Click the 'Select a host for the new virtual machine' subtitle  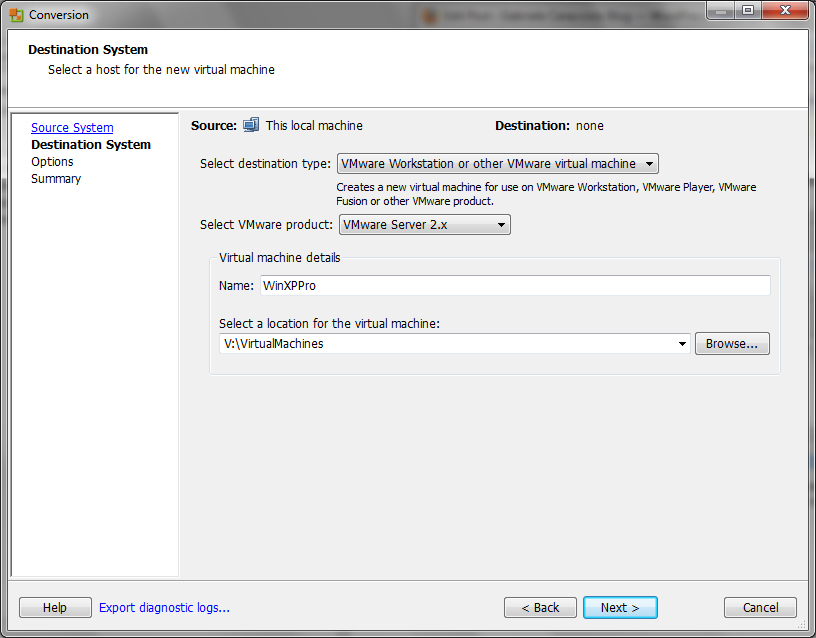(x=161, y=70)
